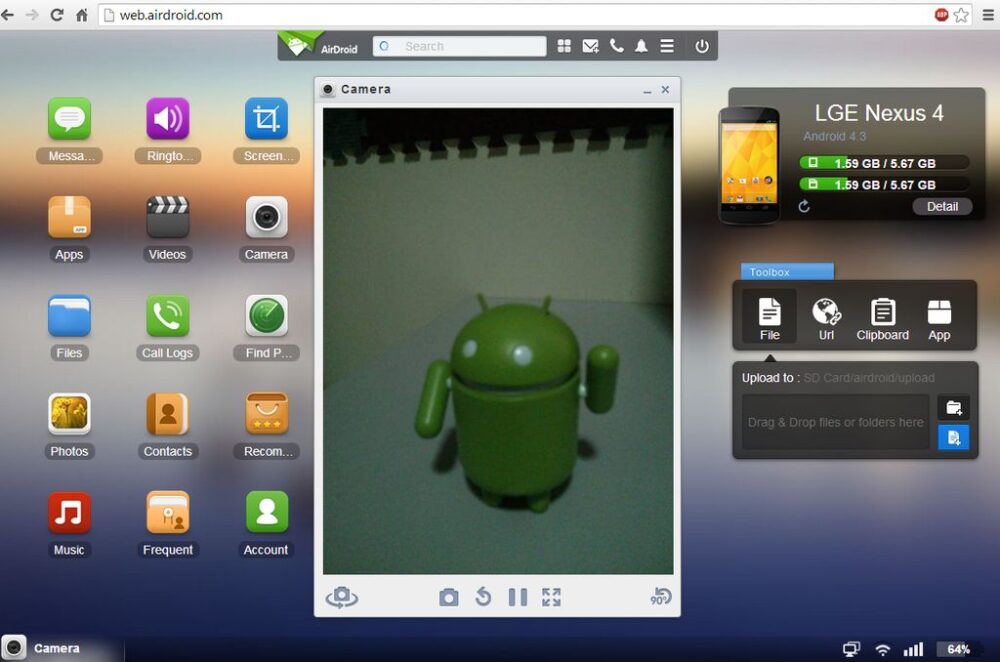The height and width of the screenshot is (662, 1000).
Task: Rotate the camera view 90 degrees
Action: [659, 597]
